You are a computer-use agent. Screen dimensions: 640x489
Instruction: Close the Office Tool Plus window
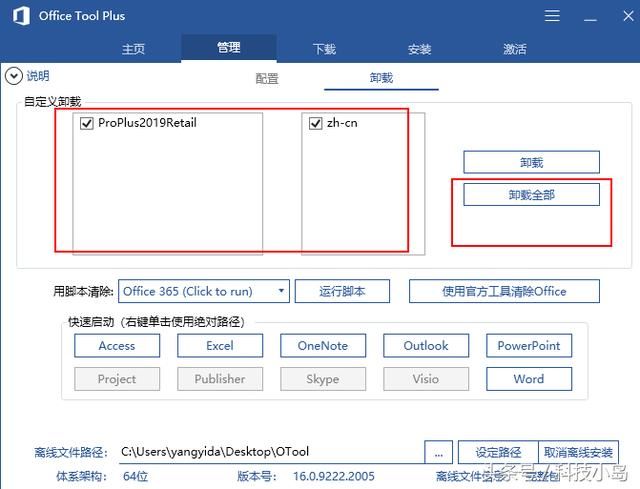[628, 16]
